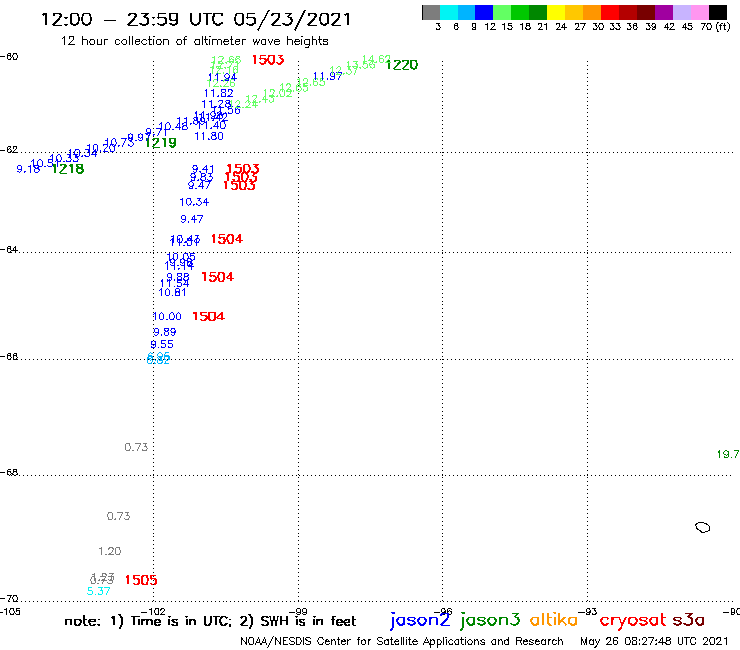Click the wave height value 10.00
The height and width of the screenshot is (650, 740).
(x=167, y=317)
